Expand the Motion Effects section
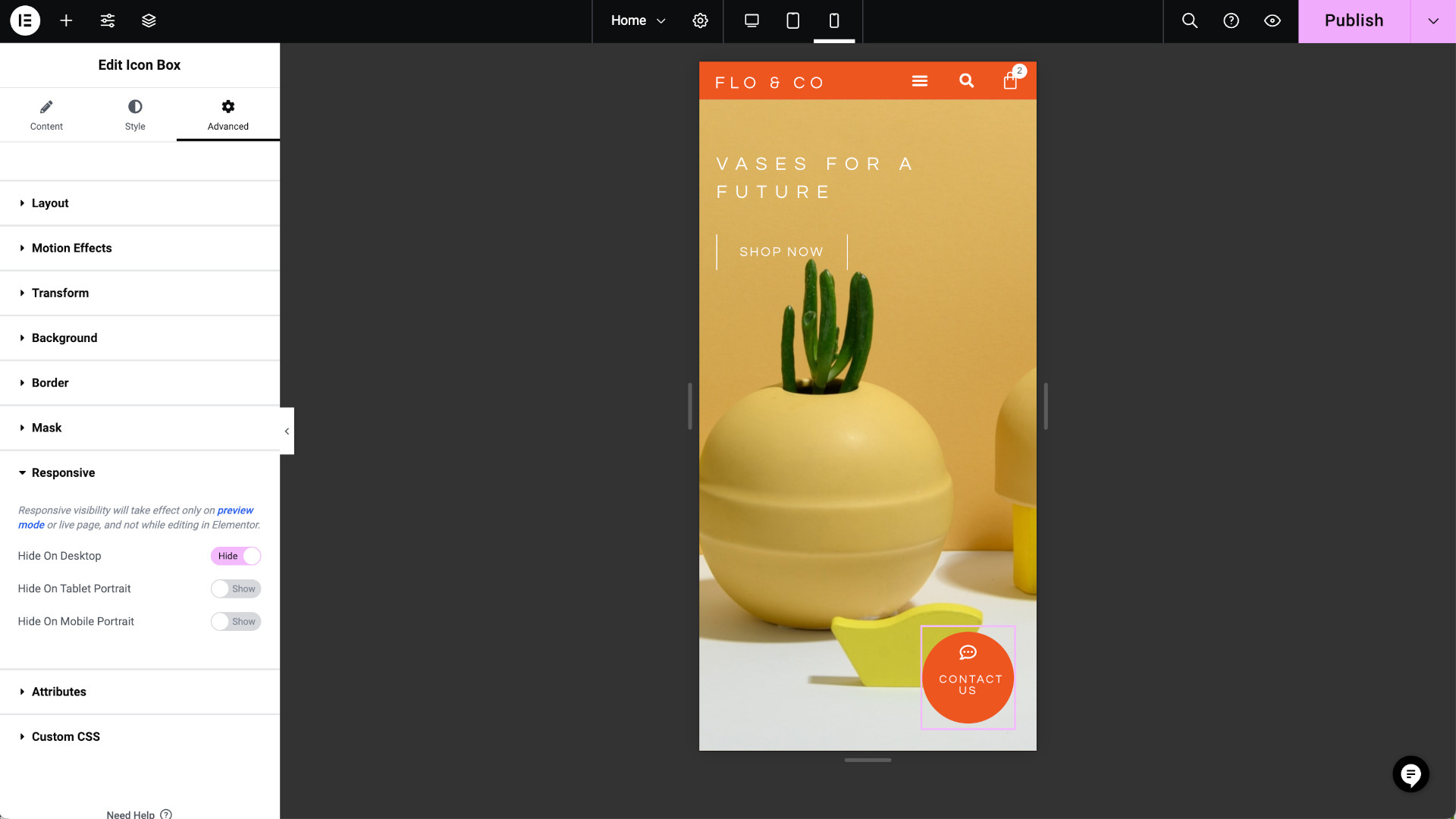Image resolution: width=1456 pixels, height=819 pixels. 140,248
